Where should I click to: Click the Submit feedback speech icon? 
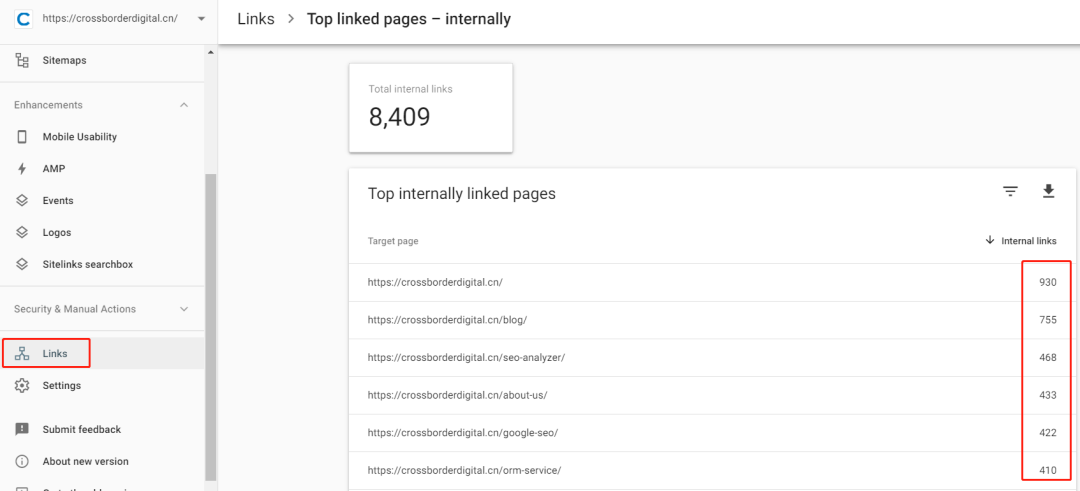point(22,430)
